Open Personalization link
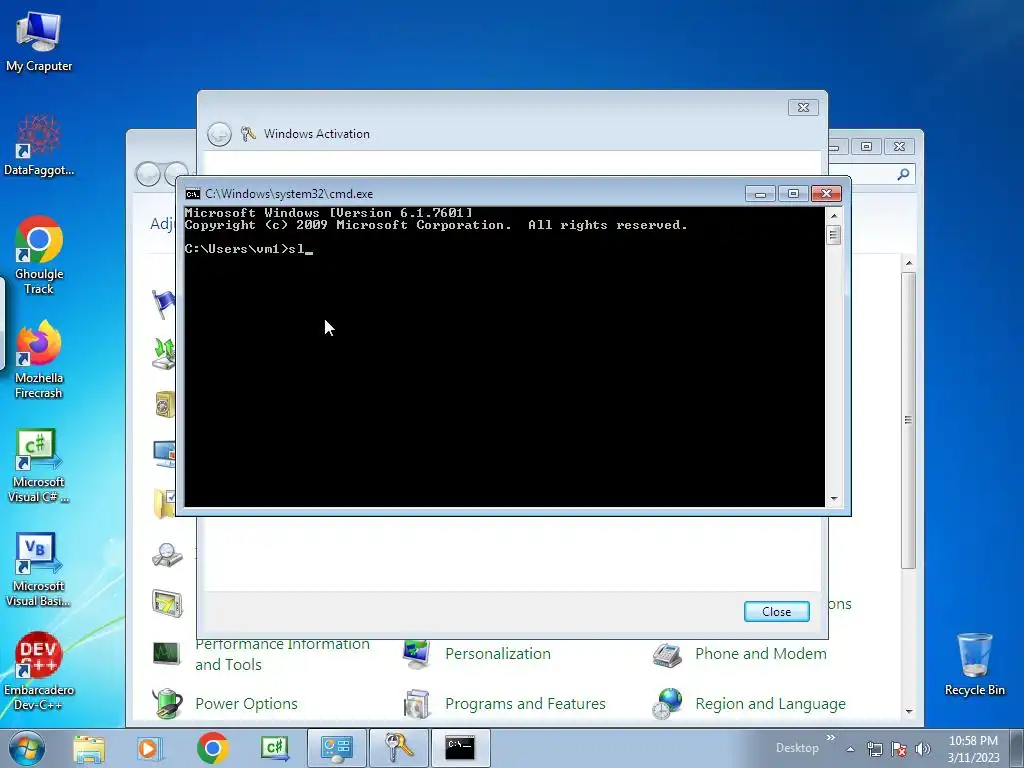The width and height of the screenshot is (1024, 768). tap(498, 654)
